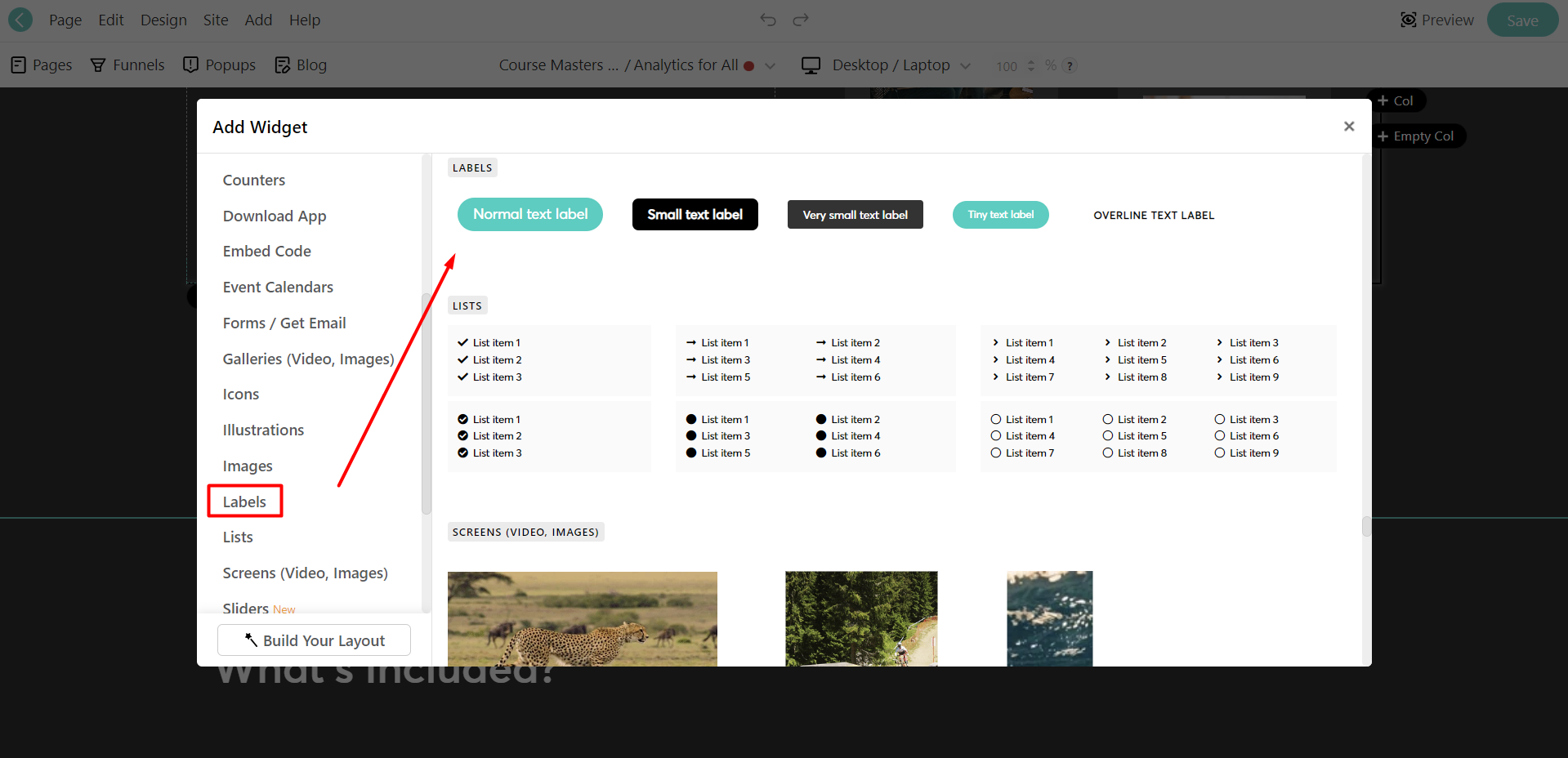Image resolution: width=1568 pixels, height=758 pixels.
Task: Open the Funnels section
Action: [127, 65]
